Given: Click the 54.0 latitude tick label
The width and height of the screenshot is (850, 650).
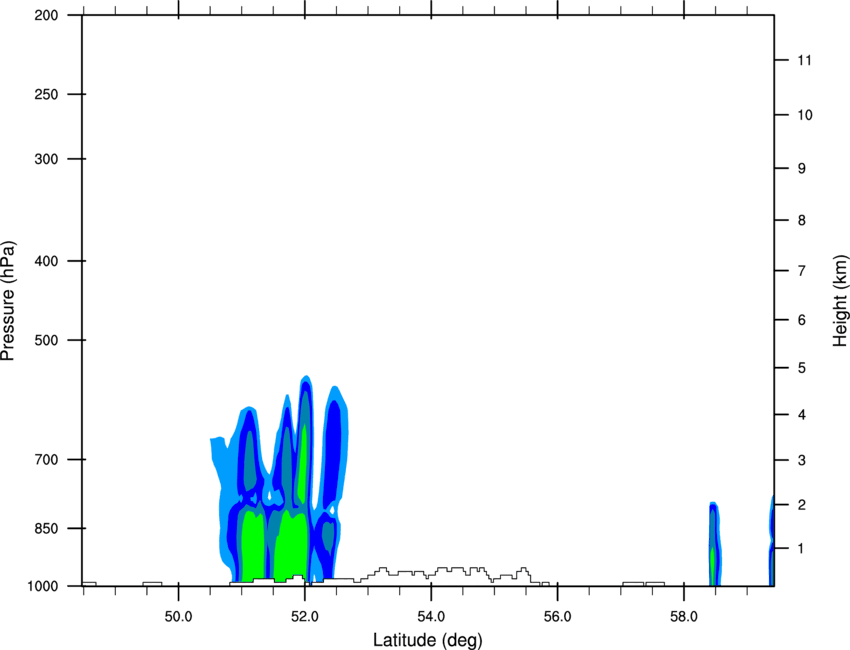Looking at the screenshot, I should (431, 617).
